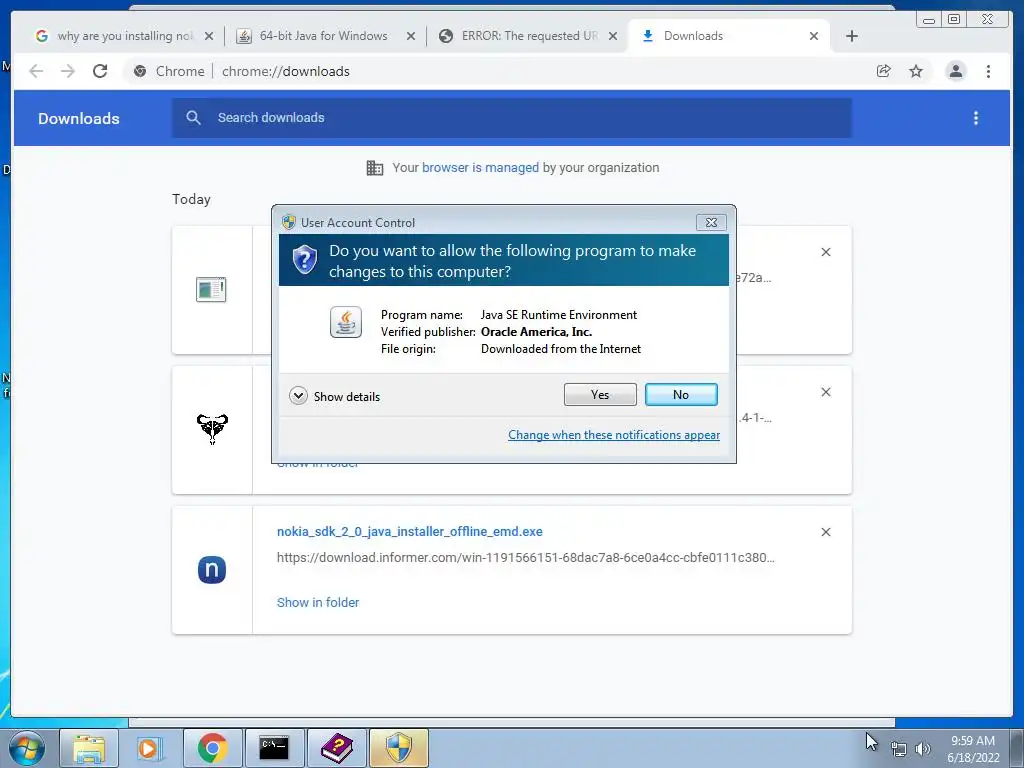The height and width of the screenshot is (768, 1024).
Task: Click the Java icon in UAC dialog
Action: [345, 322]
